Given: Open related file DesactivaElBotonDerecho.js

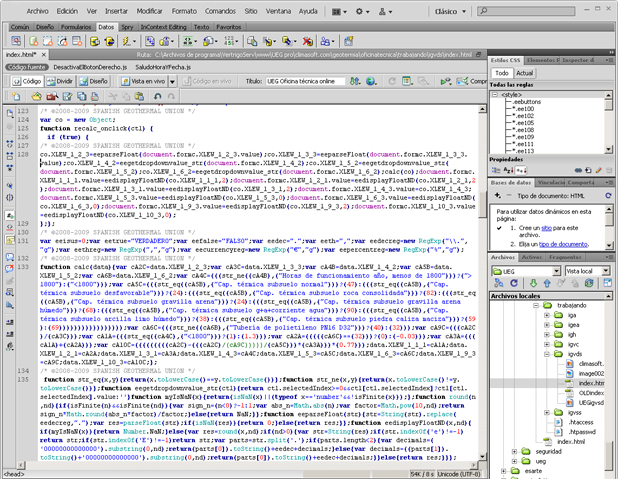Looking at the screenshot, I should (x=90, y=67).
